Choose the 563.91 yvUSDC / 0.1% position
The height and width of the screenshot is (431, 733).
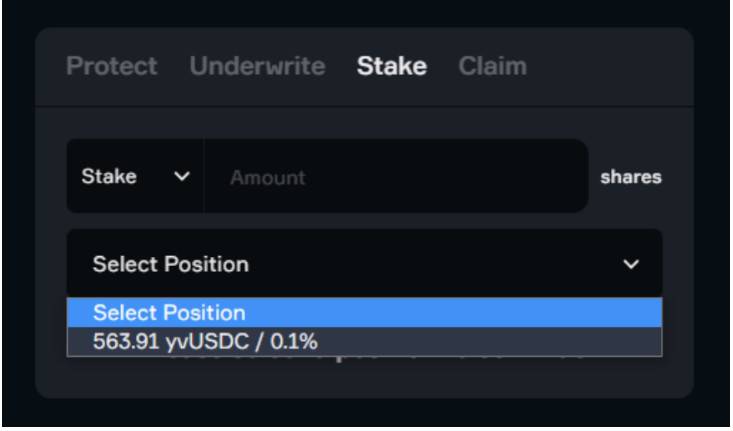[365, 342]
